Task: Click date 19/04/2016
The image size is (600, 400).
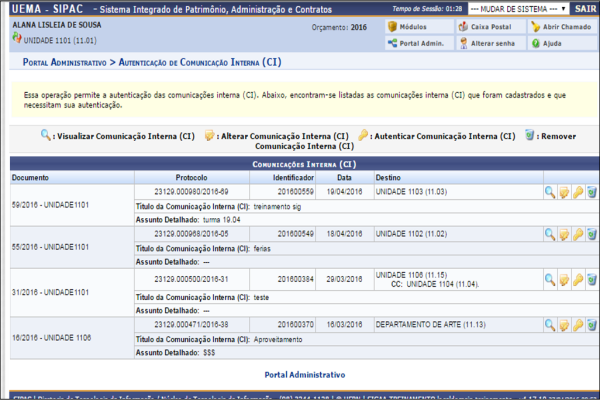Action: (344, 192)
